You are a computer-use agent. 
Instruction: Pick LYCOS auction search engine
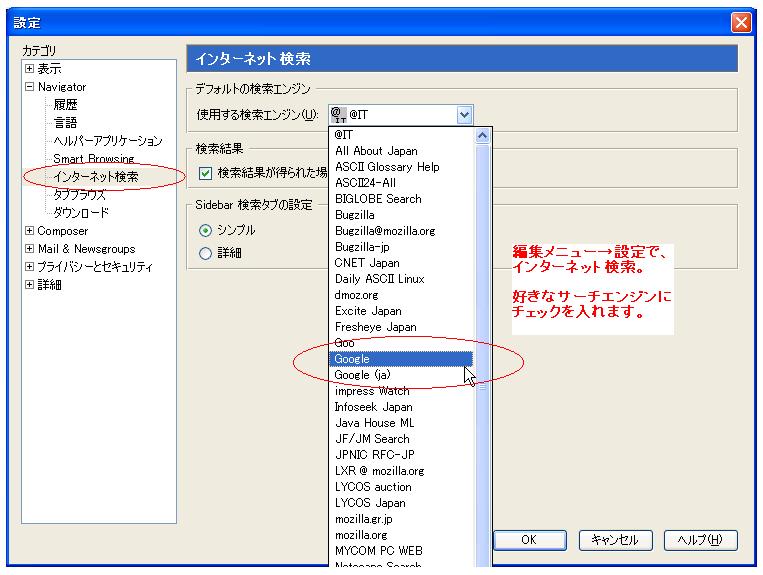click(401, 487)
